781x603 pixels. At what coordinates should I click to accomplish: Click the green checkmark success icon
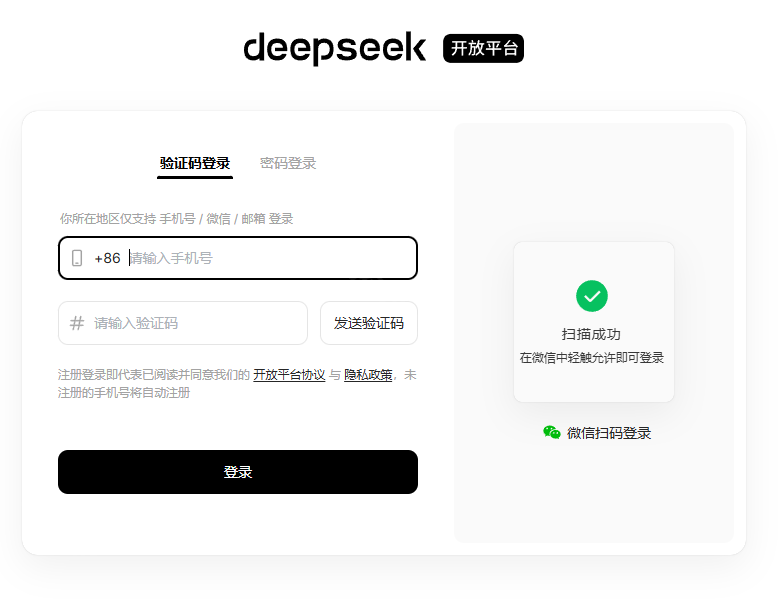[x=592, y=296]
